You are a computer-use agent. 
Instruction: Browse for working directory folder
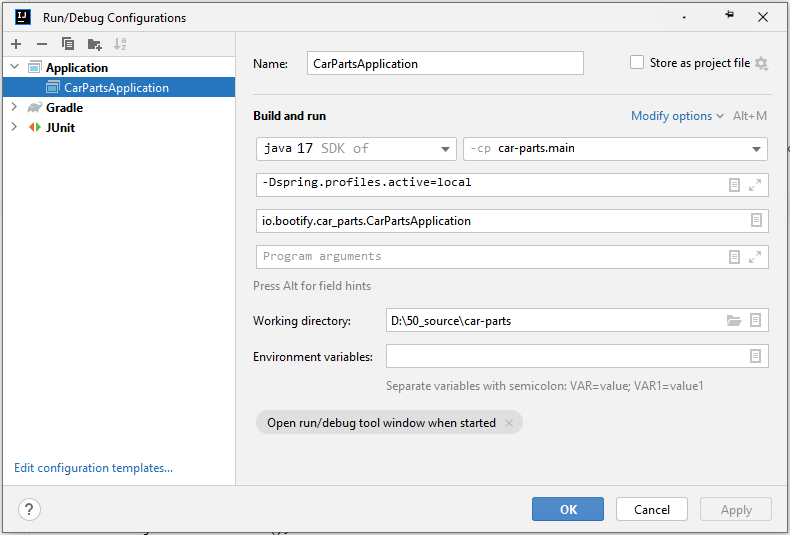point(734,320)
